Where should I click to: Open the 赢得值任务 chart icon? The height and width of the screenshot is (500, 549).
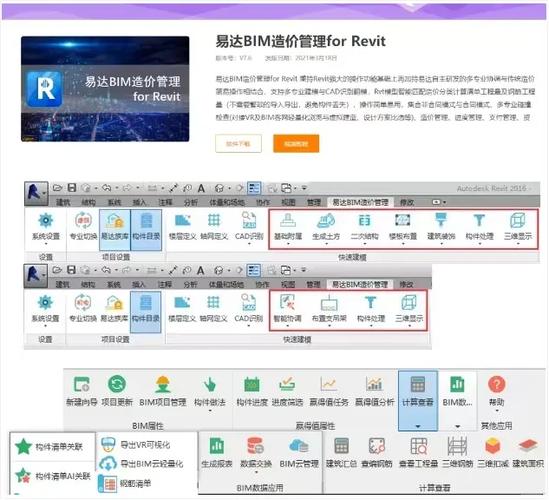tap(328, 384)
